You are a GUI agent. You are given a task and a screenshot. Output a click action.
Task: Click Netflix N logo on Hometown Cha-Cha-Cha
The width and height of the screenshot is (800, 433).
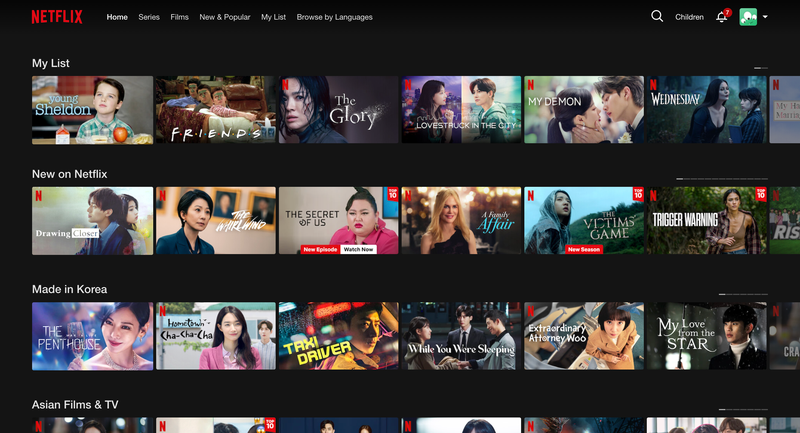click(162, 310)
